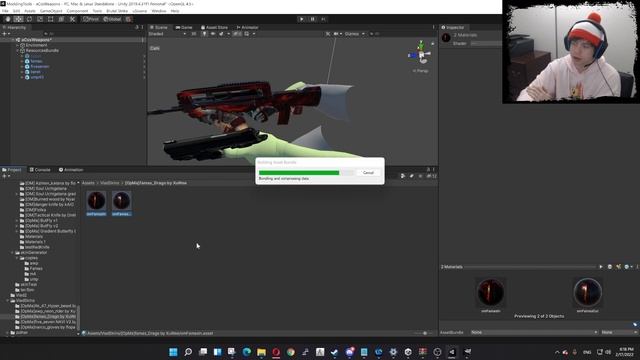Image resolution: width=640 pixels, height=360 pixels.
Task: Collapse the scene root in the Hierarchy
Action: click(13, 40)
